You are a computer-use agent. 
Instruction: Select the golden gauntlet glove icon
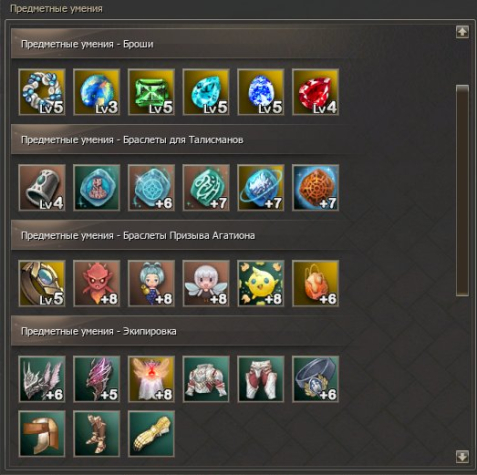pyautogui.click(x=151, y=434)
